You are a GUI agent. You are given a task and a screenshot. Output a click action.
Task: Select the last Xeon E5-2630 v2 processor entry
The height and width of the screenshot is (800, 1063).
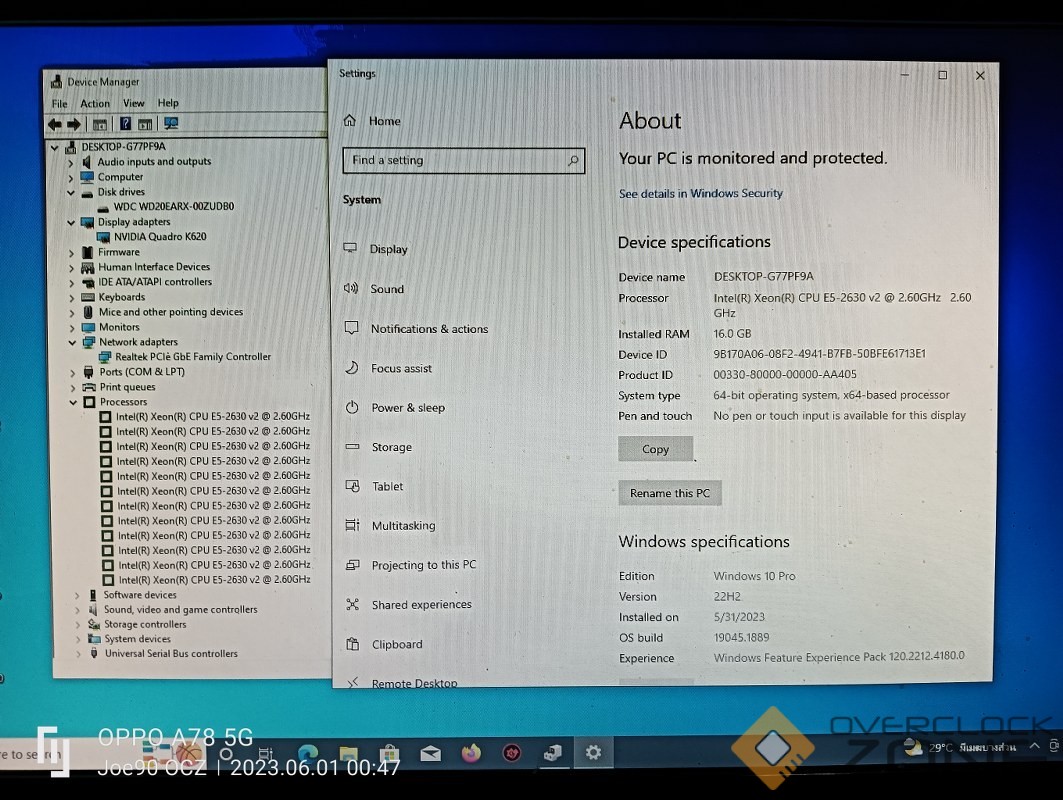click(x=214, y=580)
